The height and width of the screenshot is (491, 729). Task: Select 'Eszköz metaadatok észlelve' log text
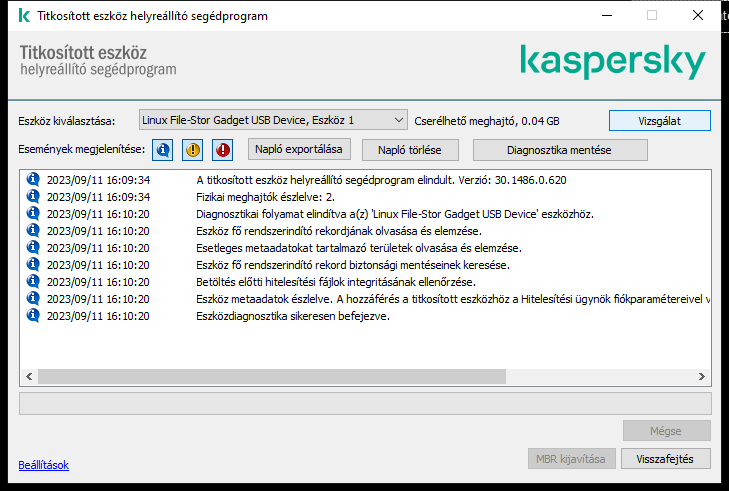453,299
